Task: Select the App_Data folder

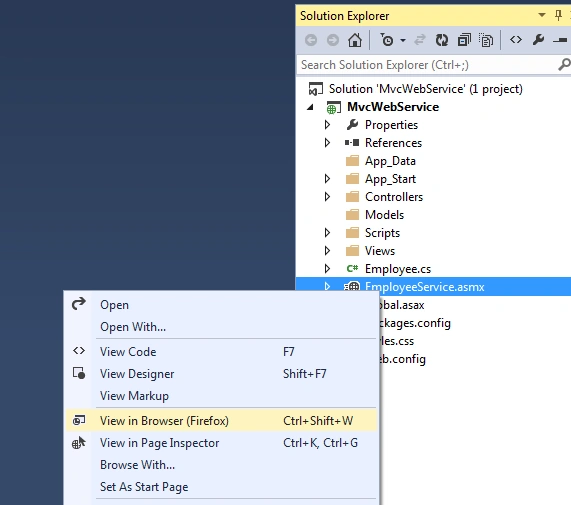Action: [x=390, y=161]
